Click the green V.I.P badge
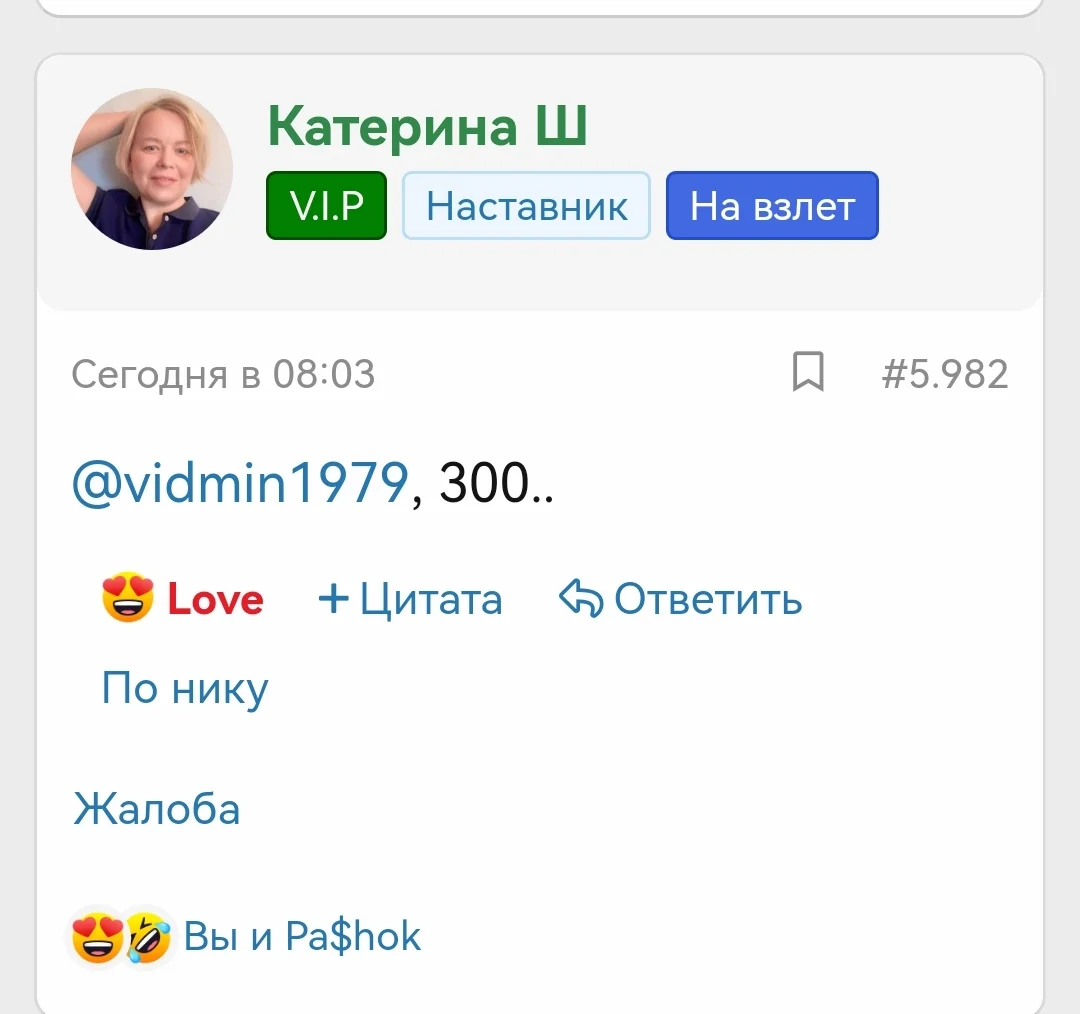1080x1014 pixels. pyautogui.click(x=326, y=205)
